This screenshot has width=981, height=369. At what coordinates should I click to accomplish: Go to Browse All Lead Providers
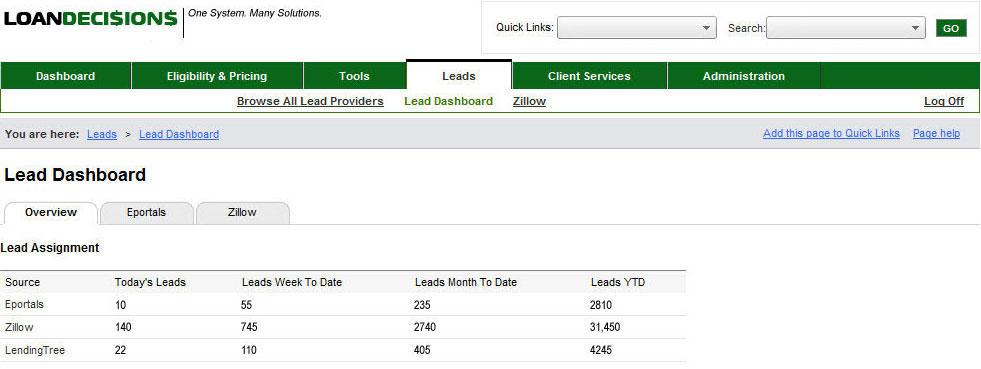(310, 101)
